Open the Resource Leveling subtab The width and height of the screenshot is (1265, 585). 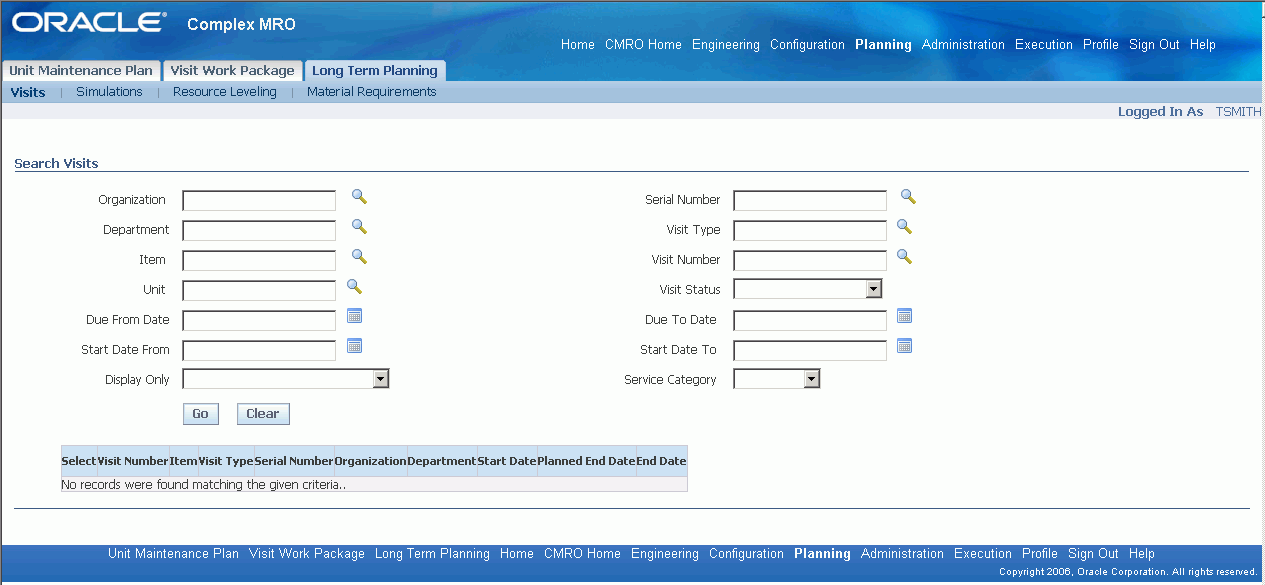point(225,92)
